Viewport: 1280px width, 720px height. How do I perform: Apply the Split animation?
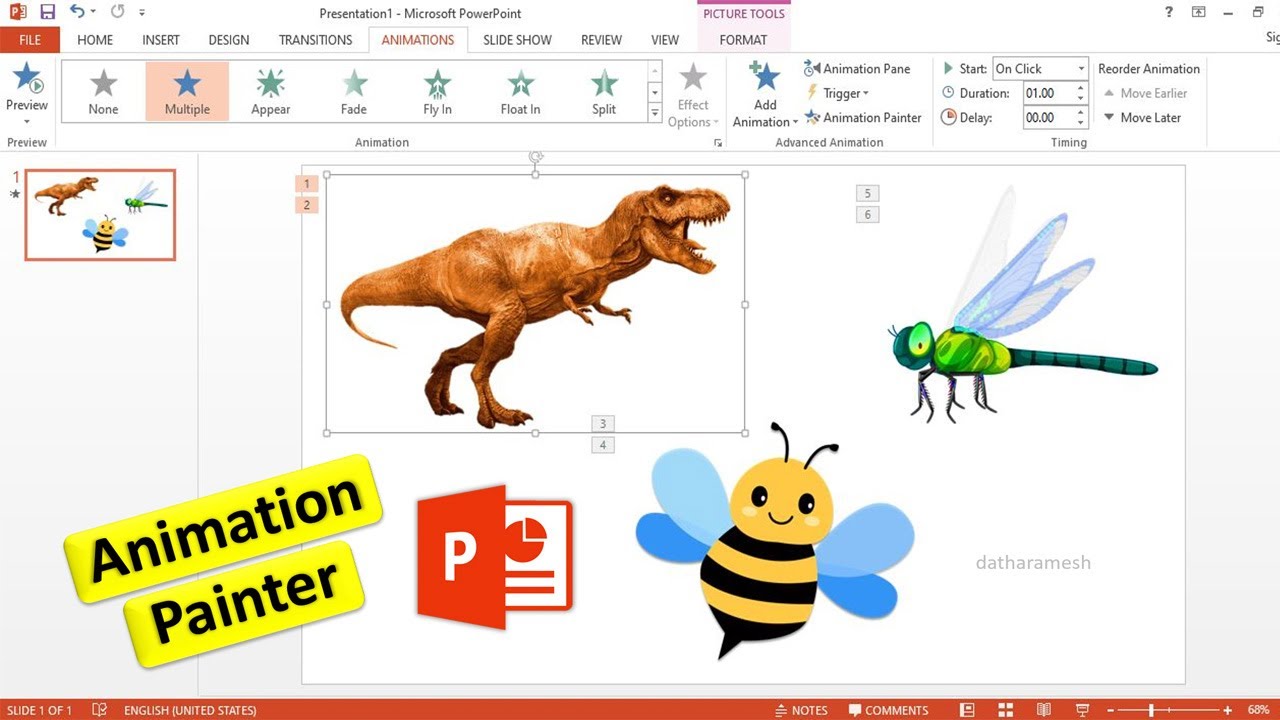coord(604,92)
